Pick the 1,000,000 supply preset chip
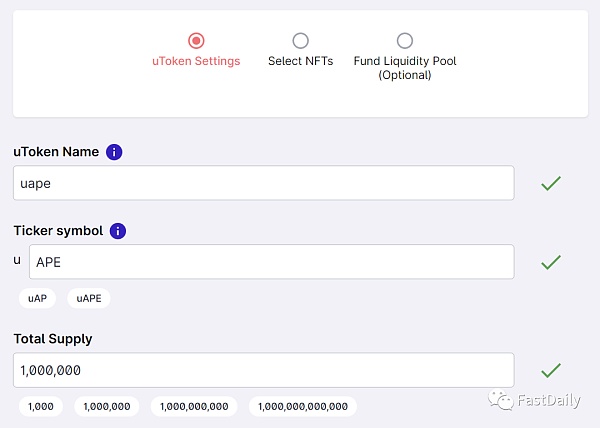Image resolution: width=600 pixels, height=428 pixels. pos(107,406)
